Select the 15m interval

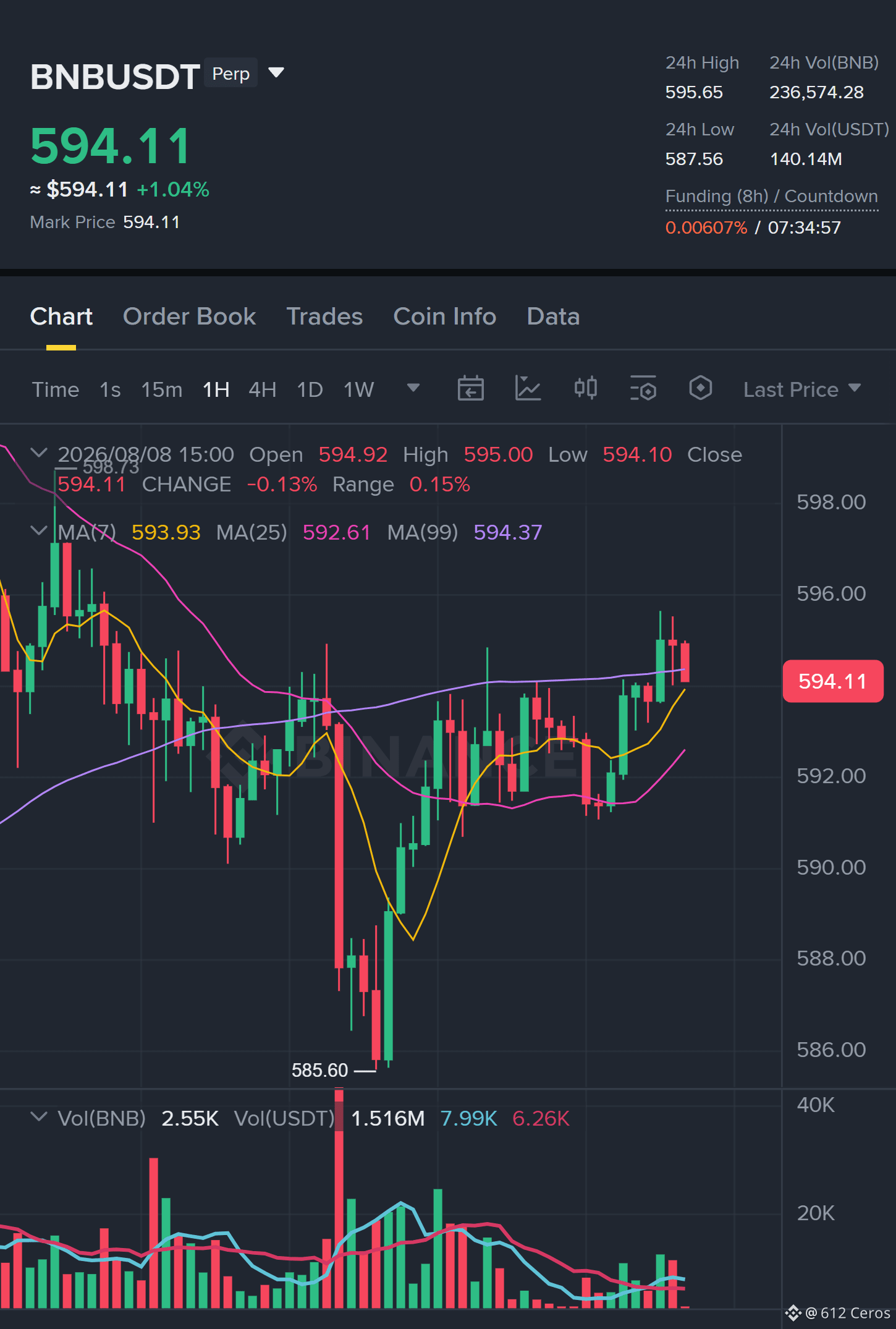point(161,389)
